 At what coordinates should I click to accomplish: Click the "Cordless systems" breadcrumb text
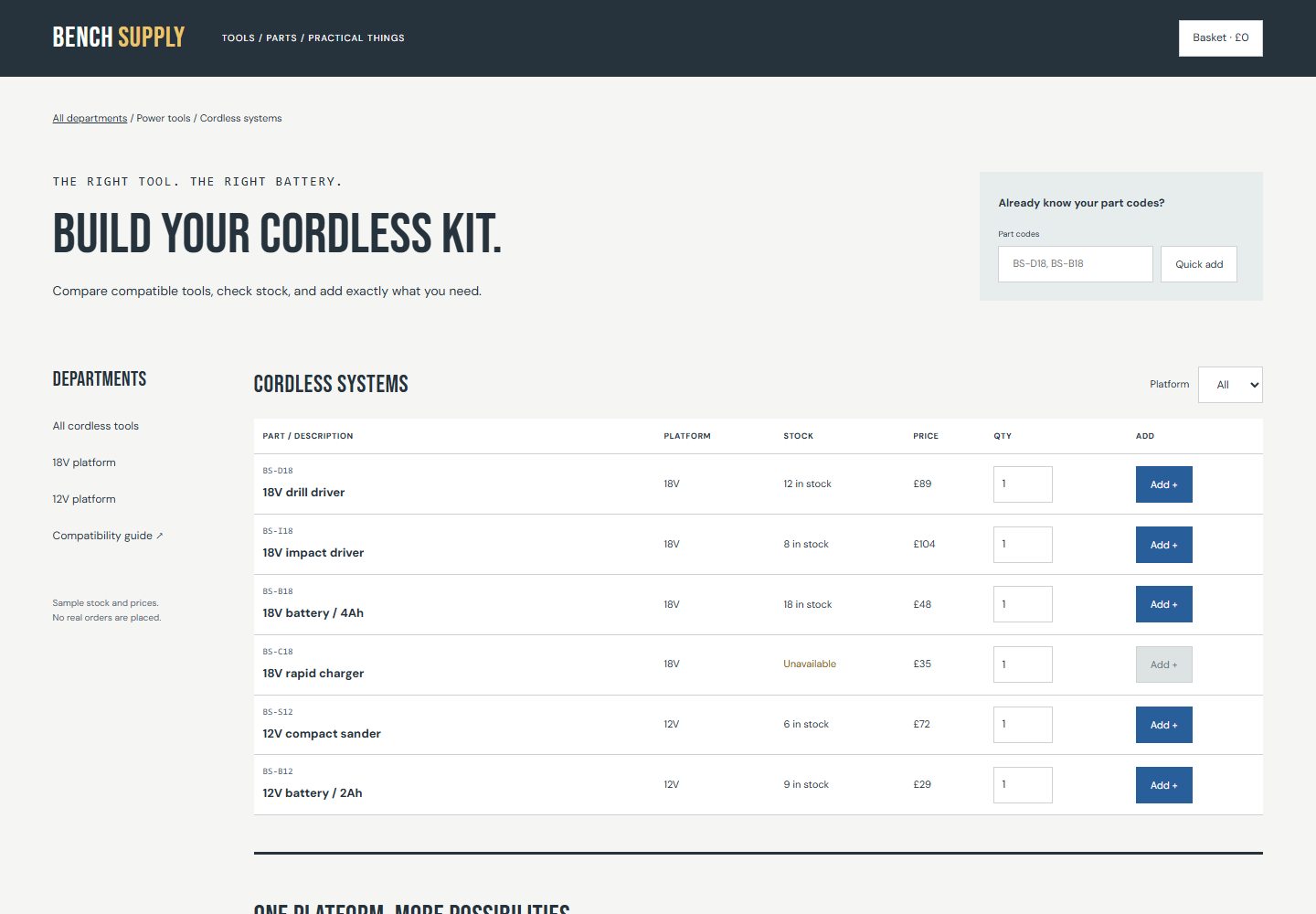pos(241,118)
